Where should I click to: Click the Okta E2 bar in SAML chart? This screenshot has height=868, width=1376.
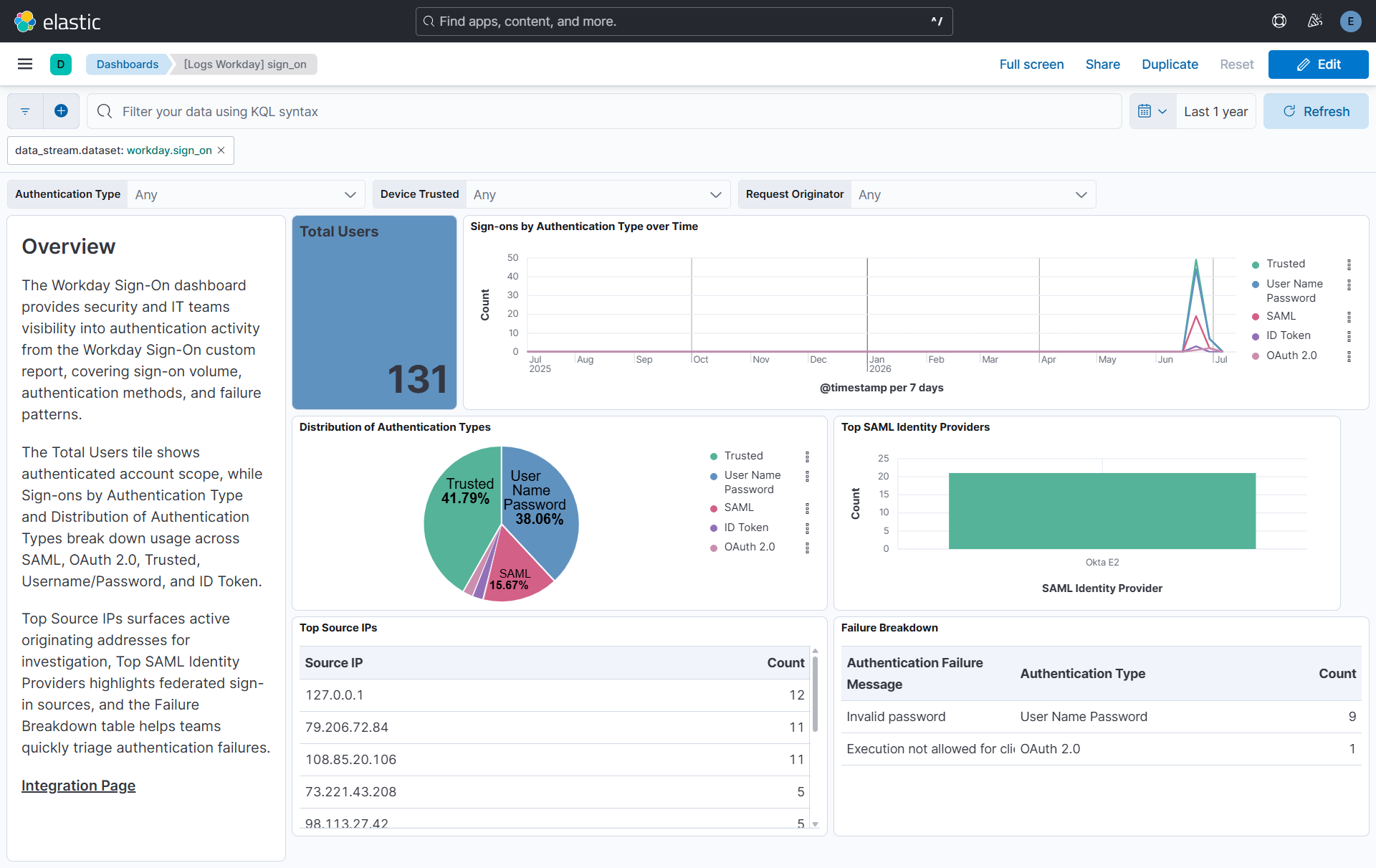coord(1102,511)
